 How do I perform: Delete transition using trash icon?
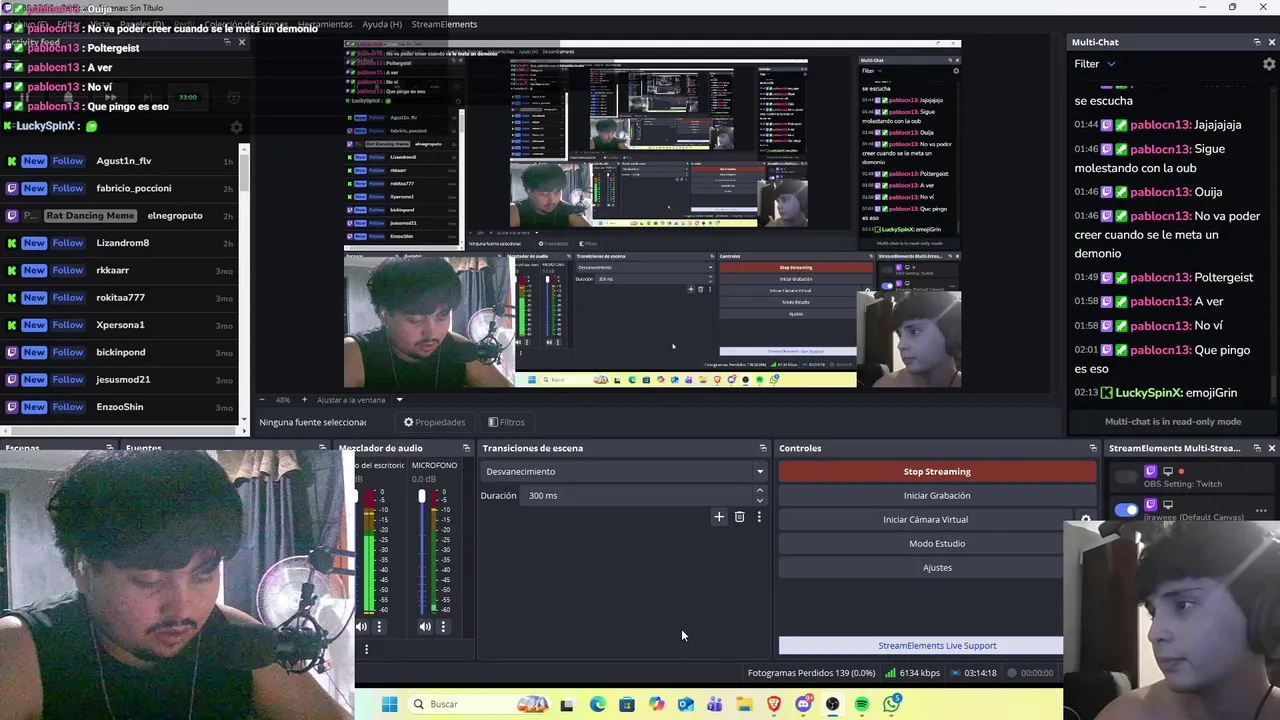(x=739, y=517)
